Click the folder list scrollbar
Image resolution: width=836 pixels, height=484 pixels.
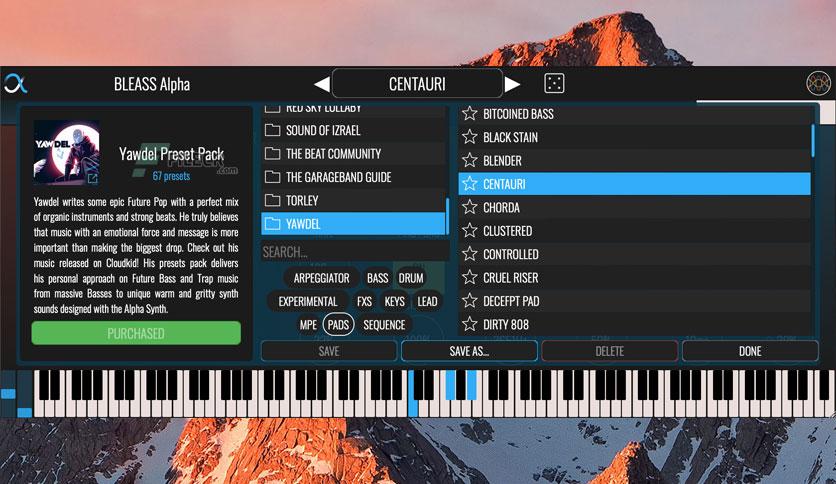coord(447,216)
